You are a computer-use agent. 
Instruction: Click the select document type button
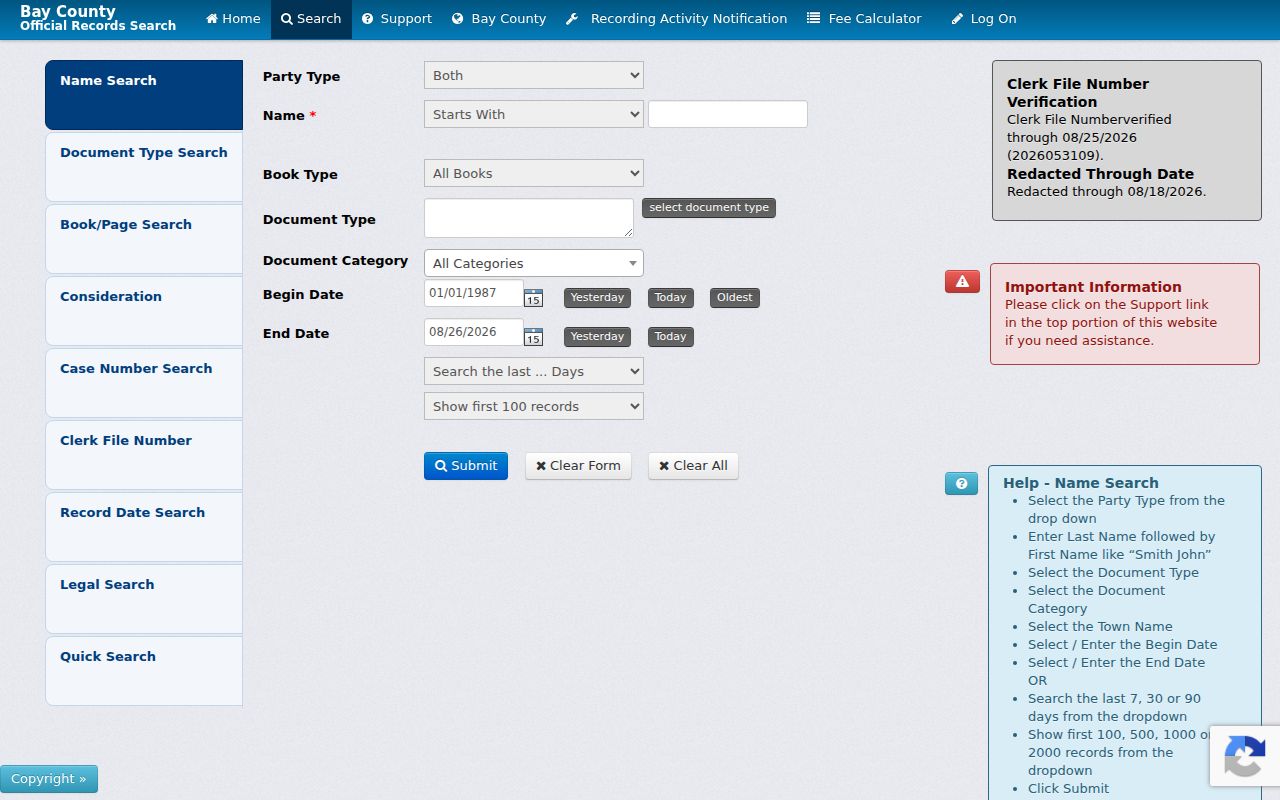coord(709,208)
